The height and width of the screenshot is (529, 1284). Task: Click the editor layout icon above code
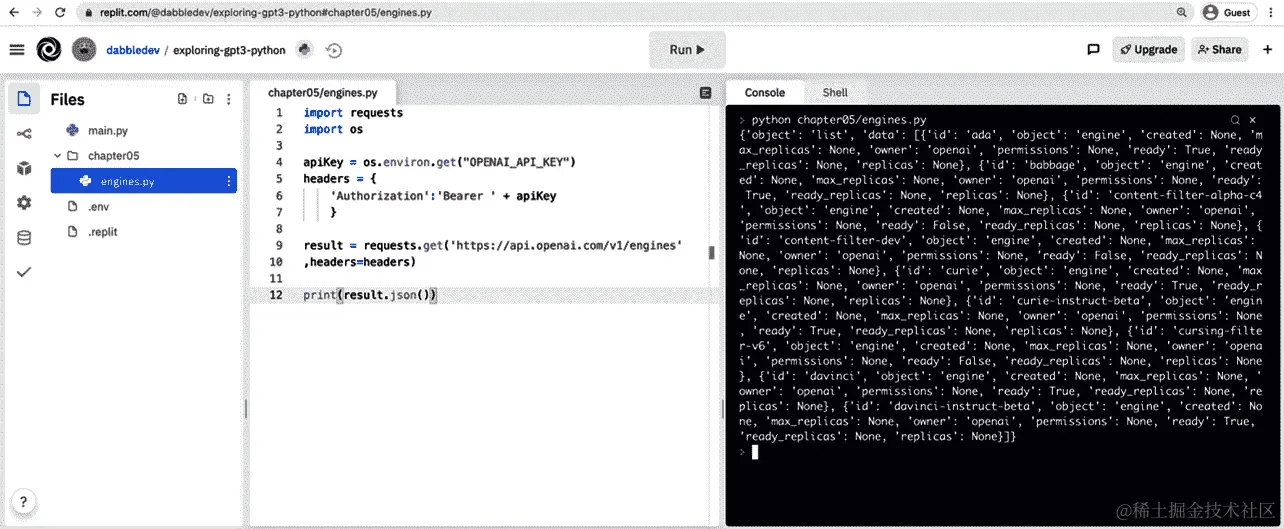[x=706, y=93]
